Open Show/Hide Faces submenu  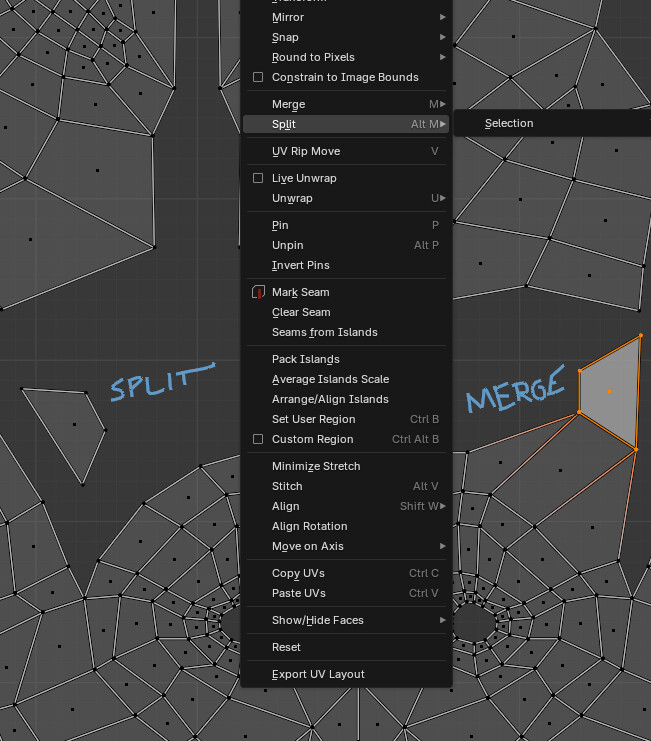coord(346,620)
